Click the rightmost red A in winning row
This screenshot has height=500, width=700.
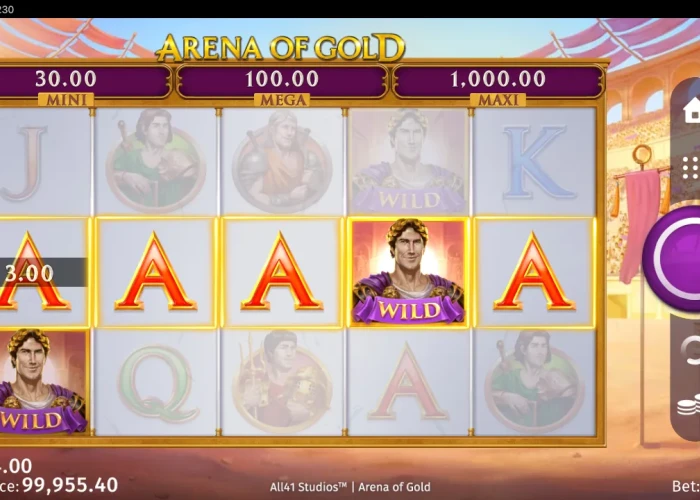(x=534, y=271)
